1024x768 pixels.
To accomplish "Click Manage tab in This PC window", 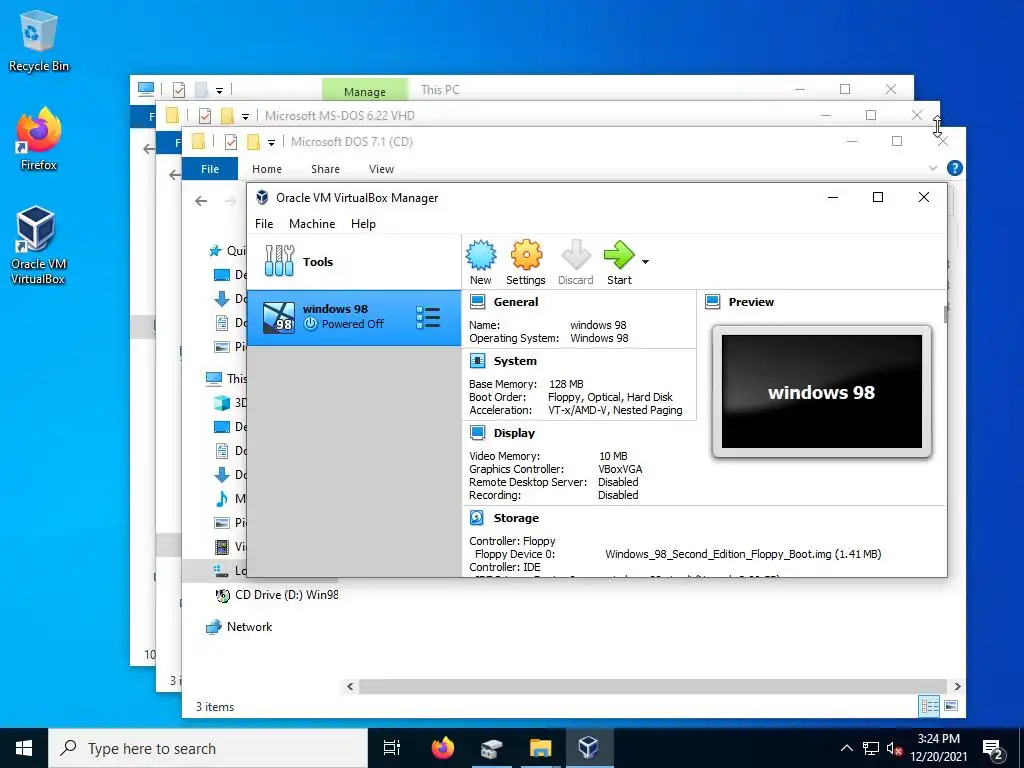I will tap(364, 91).
